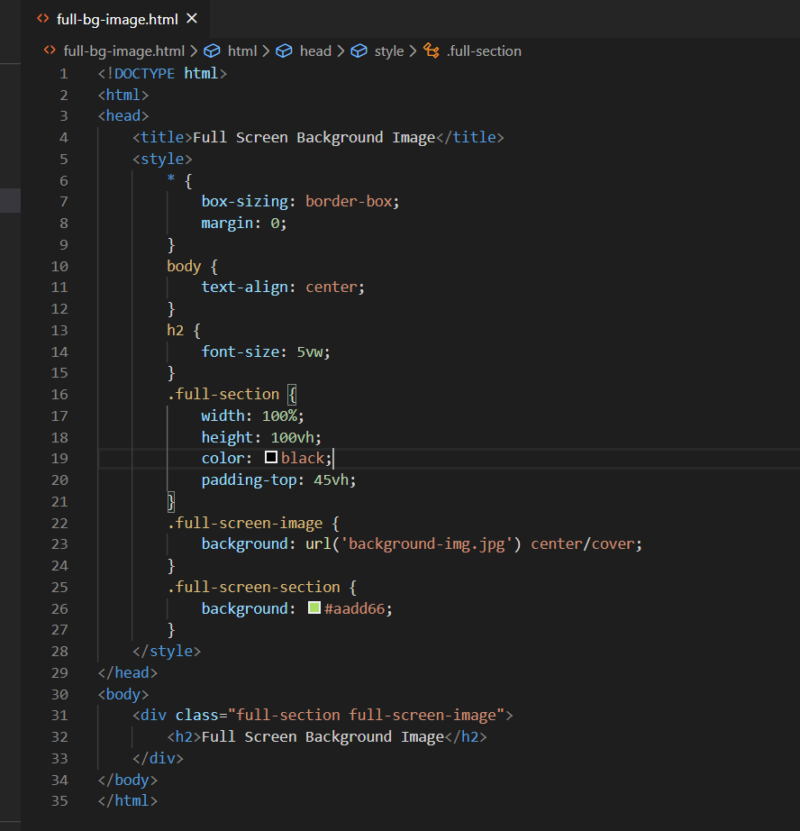Click line number 16 in the gutter
Image resolution: width=800 pixels, height=831 pixels.
[59, 394]
